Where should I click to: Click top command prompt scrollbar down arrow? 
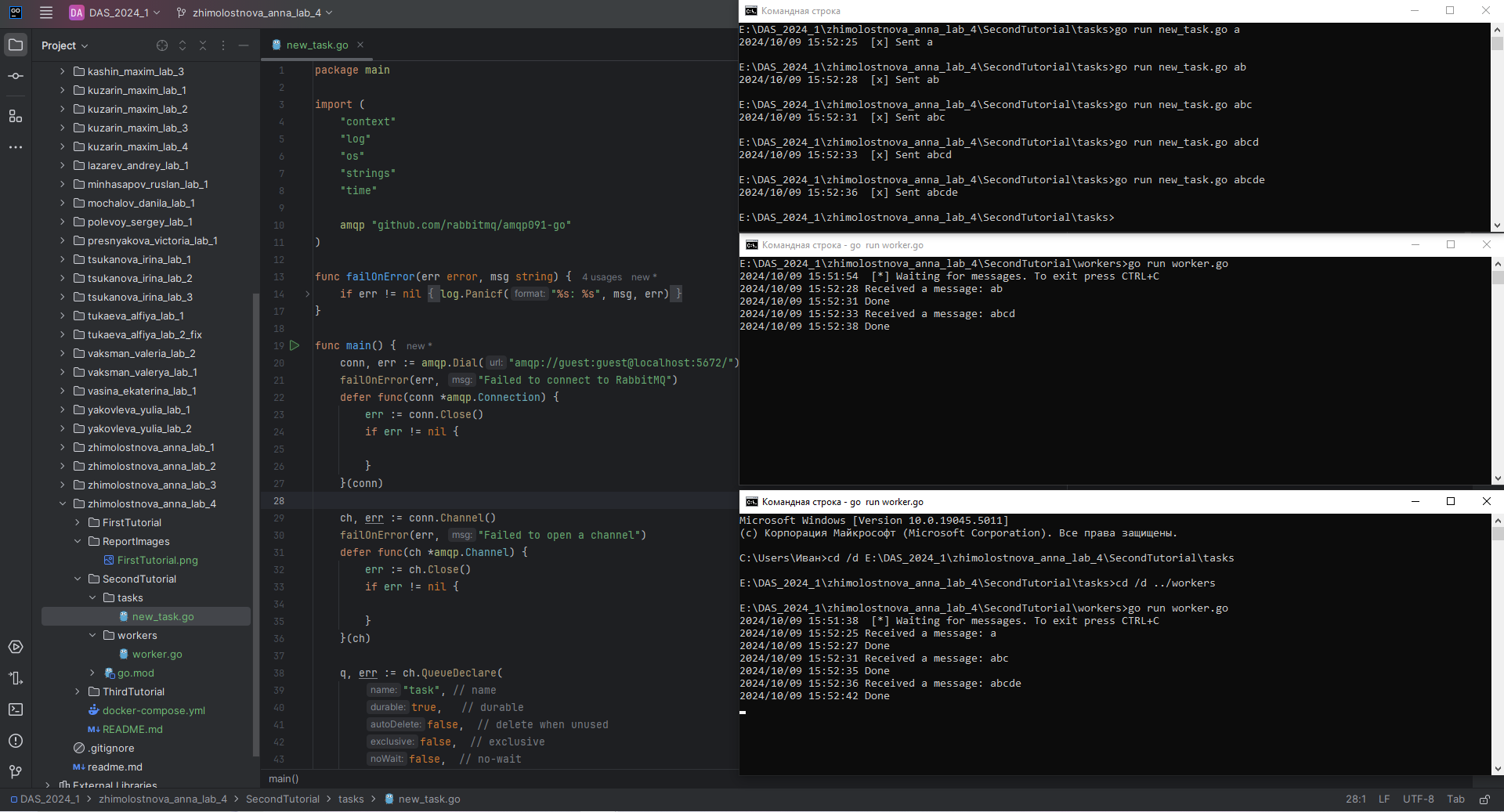tap(1498, 226)
